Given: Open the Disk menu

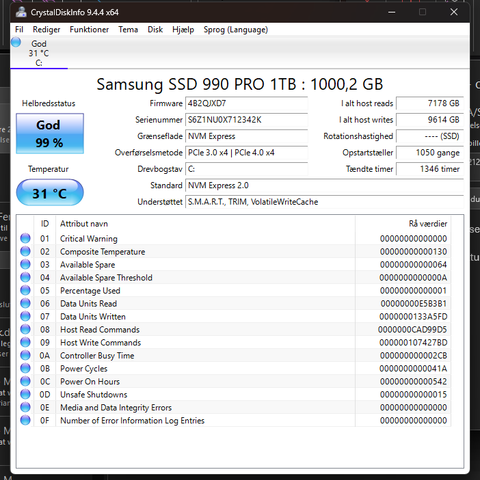Looking at the screenshot, I should [x=155, y=30].
